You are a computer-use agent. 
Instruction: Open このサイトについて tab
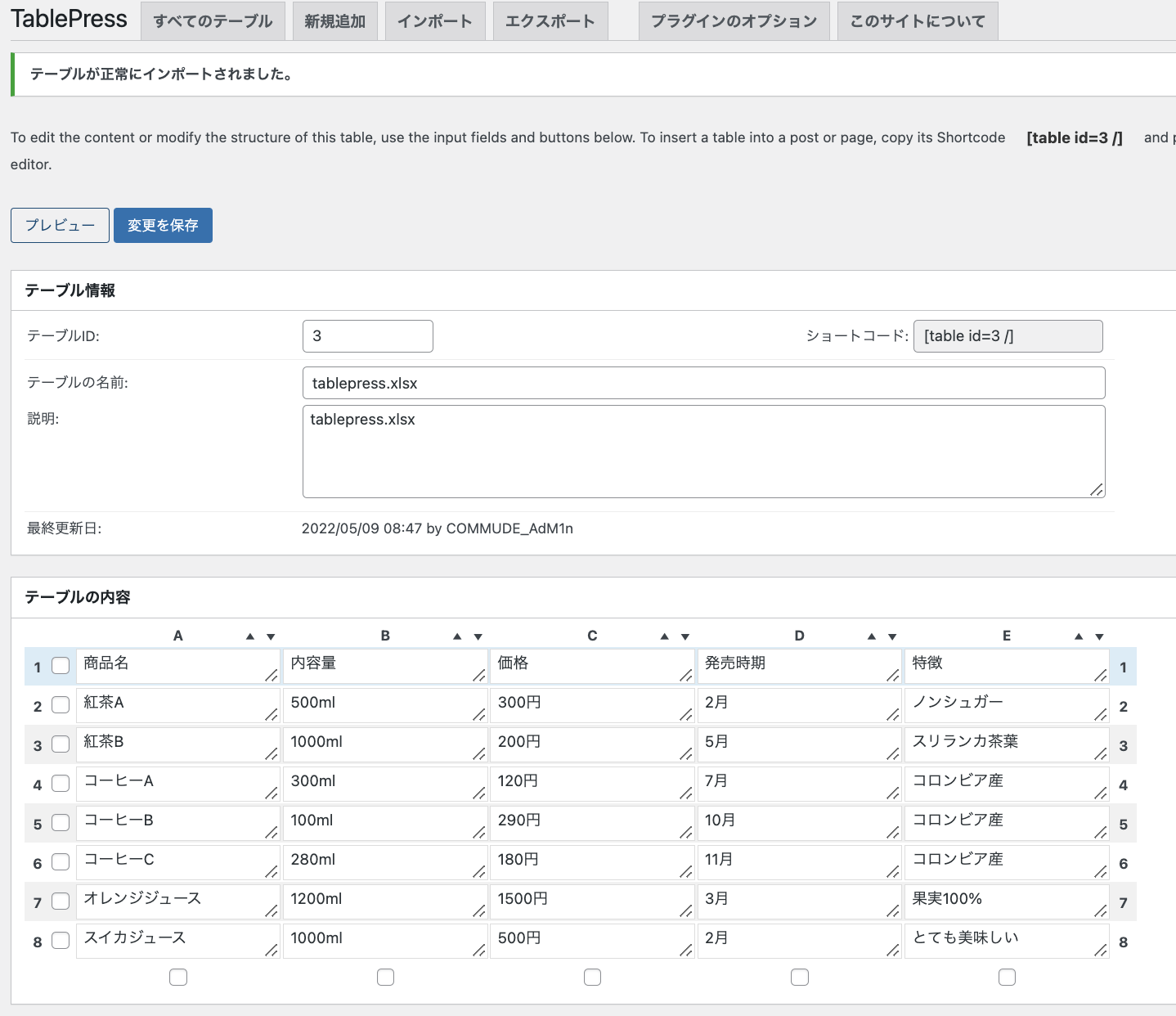(x=918, y=21)
